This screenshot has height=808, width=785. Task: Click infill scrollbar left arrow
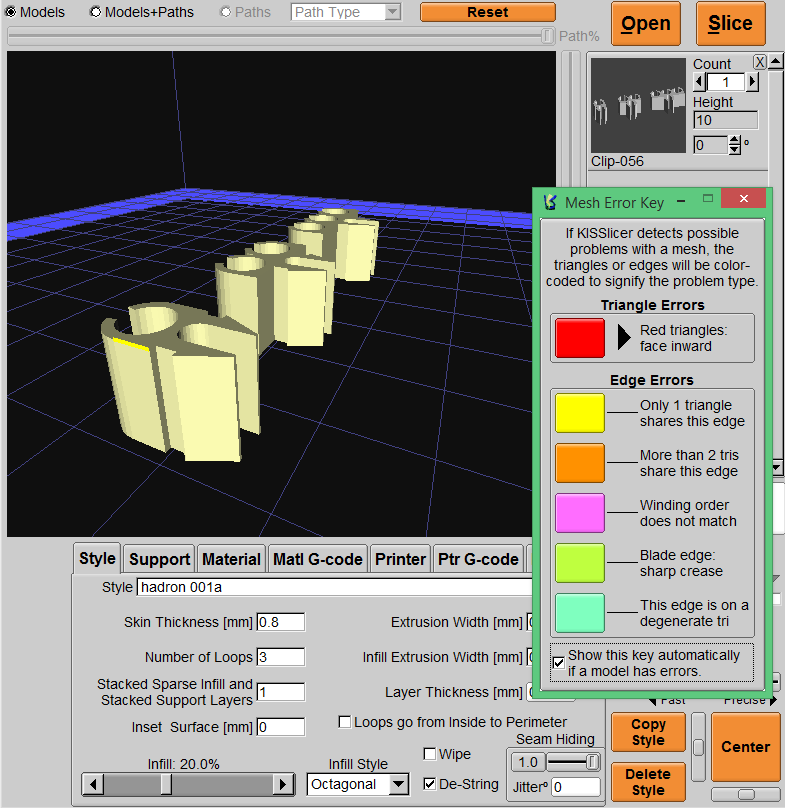92,784
